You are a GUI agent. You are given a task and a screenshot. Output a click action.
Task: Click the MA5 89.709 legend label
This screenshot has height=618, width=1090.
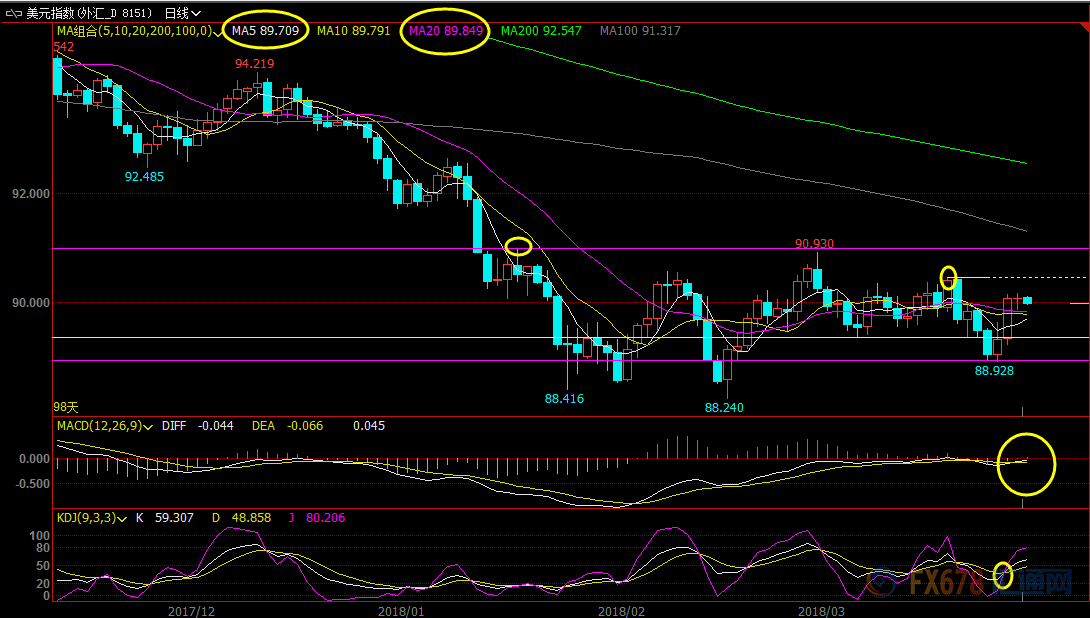[265, 31]
